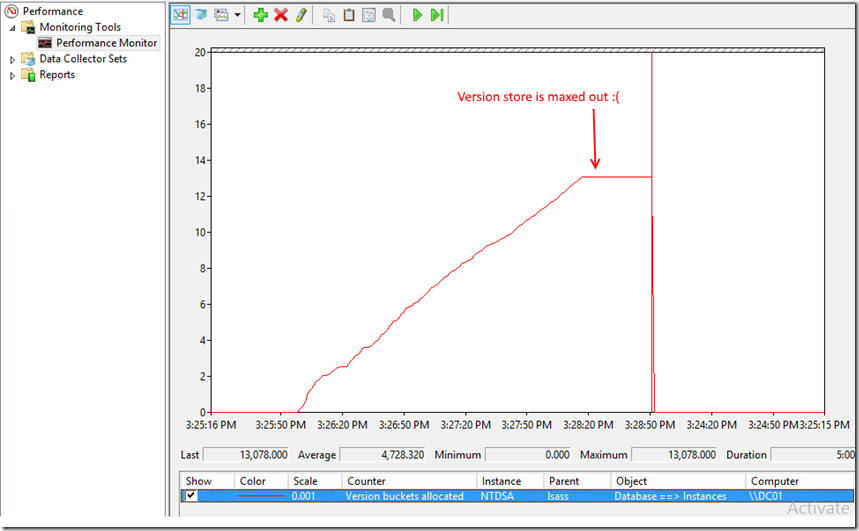Screen dimensions: 859x531
Task: Open graph type dropdown arrow
Action: click(x=237, y=15)
